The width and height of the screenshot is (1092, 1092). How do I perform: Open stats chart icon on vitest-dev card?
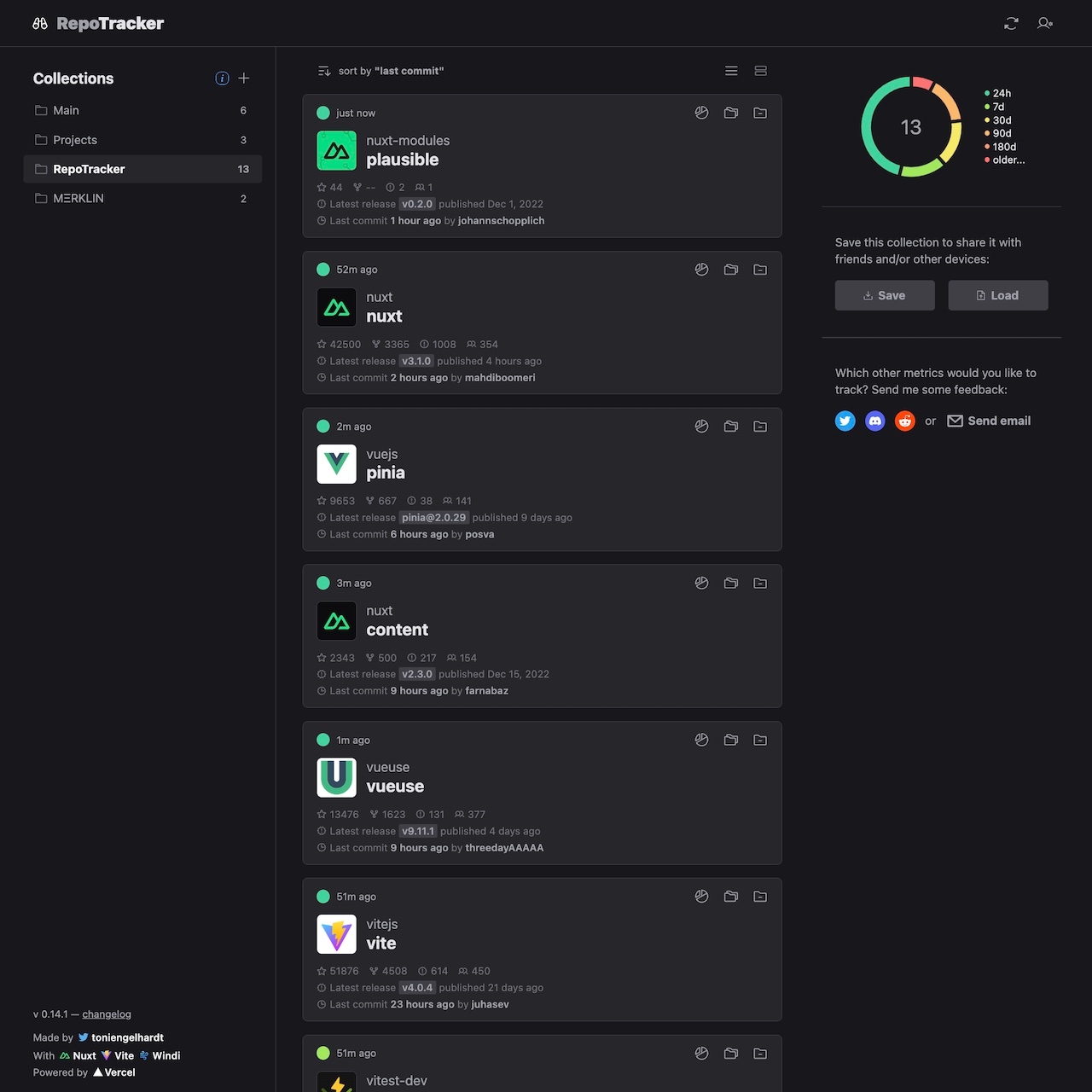pos(701,1054)
